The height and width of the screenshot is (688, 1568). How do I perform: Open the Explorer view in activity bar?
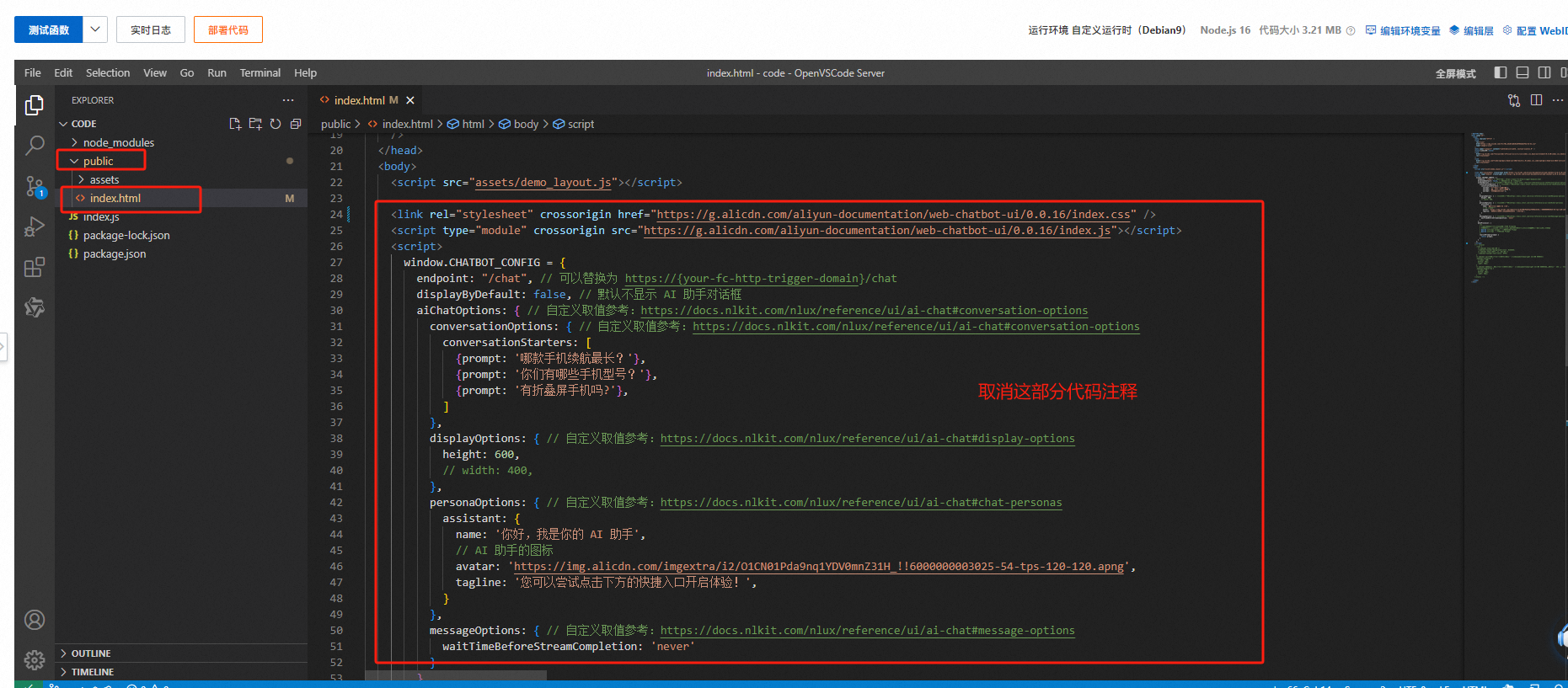[35, 105]
